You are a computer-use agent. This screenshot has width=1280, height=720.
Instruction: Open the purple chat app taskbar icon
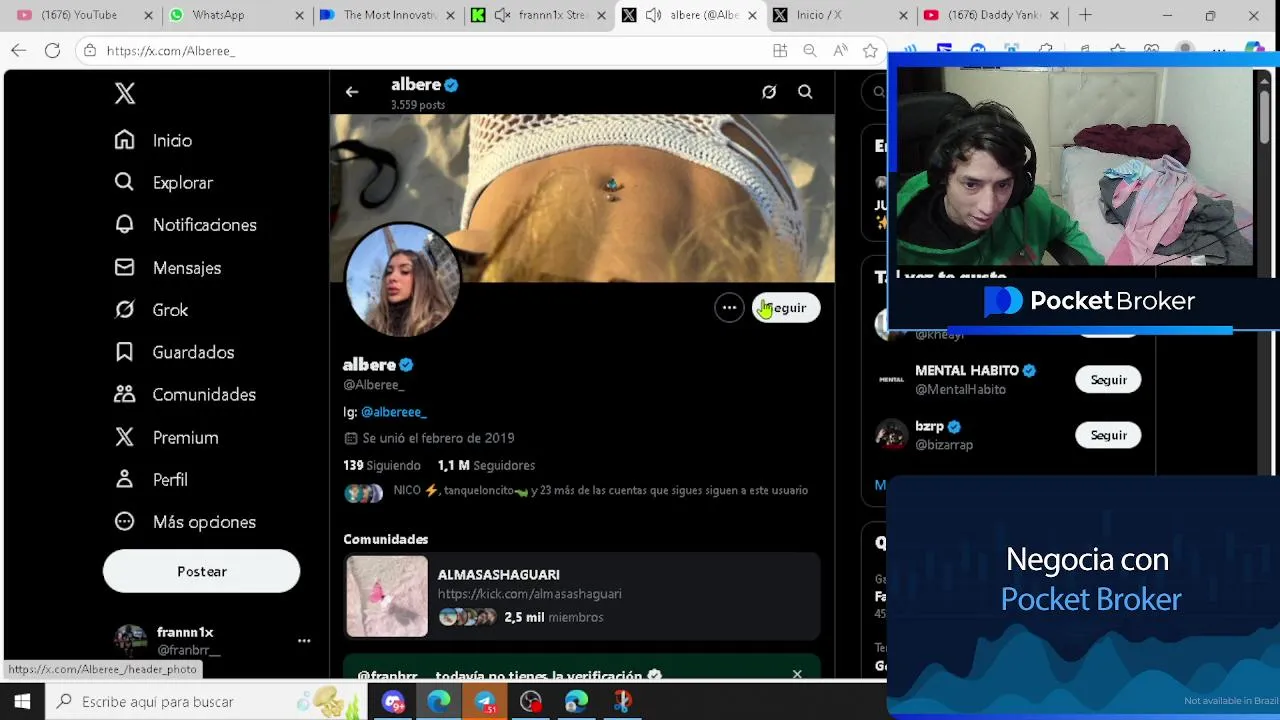393,702
